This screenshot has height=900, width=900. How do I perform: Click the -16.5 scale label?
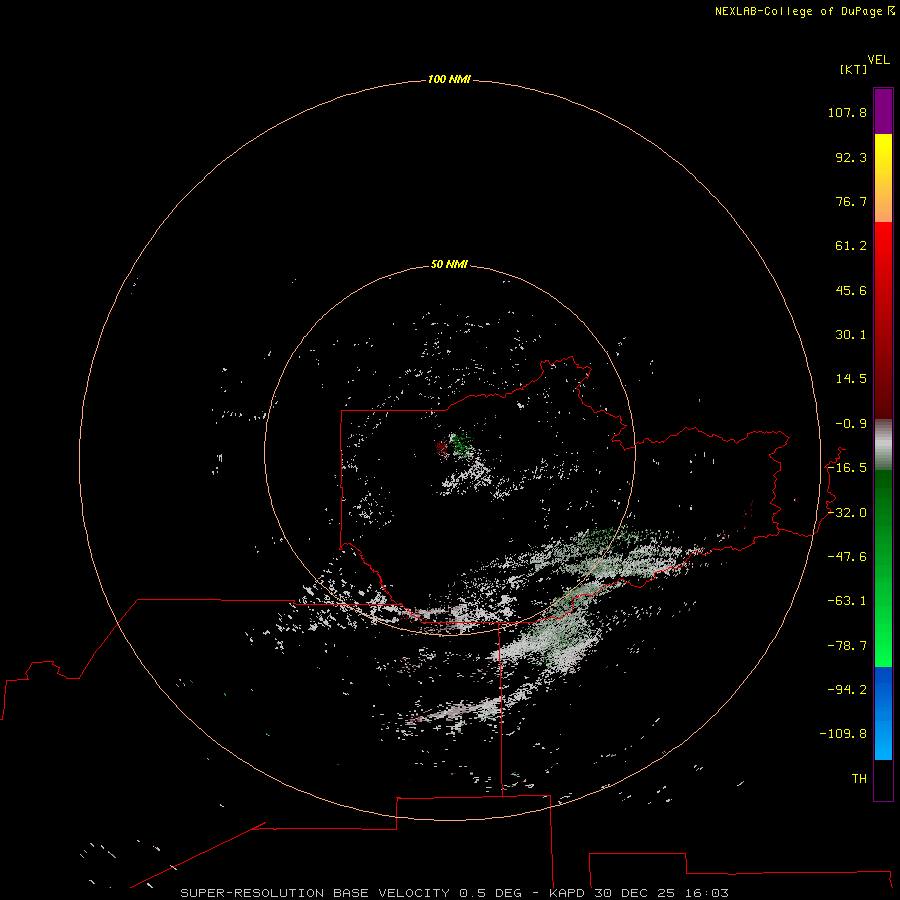[x=847, y=468]
